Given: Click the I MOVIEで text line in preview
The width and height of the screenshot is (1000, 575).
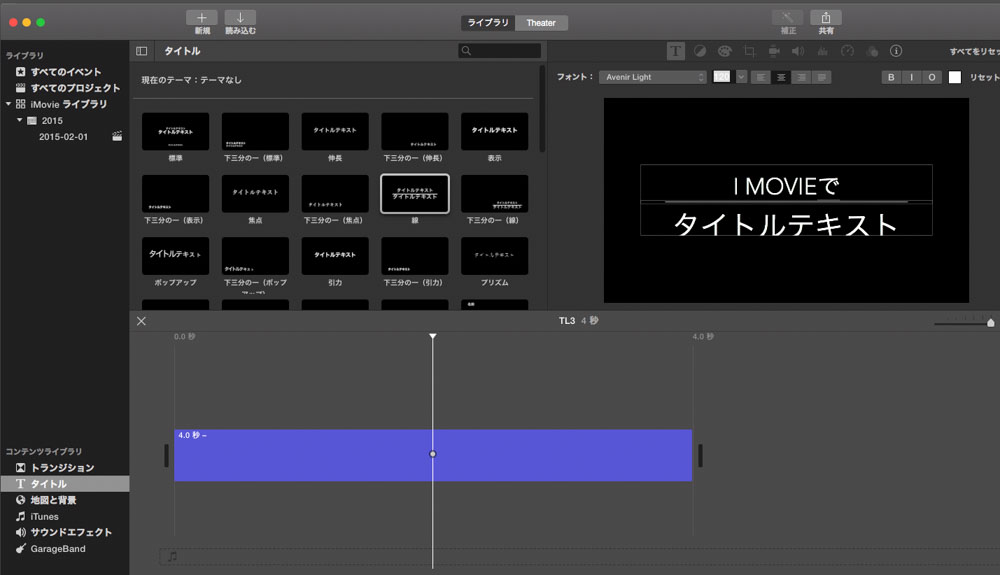Looking at the screenshot, I should 786,186.
